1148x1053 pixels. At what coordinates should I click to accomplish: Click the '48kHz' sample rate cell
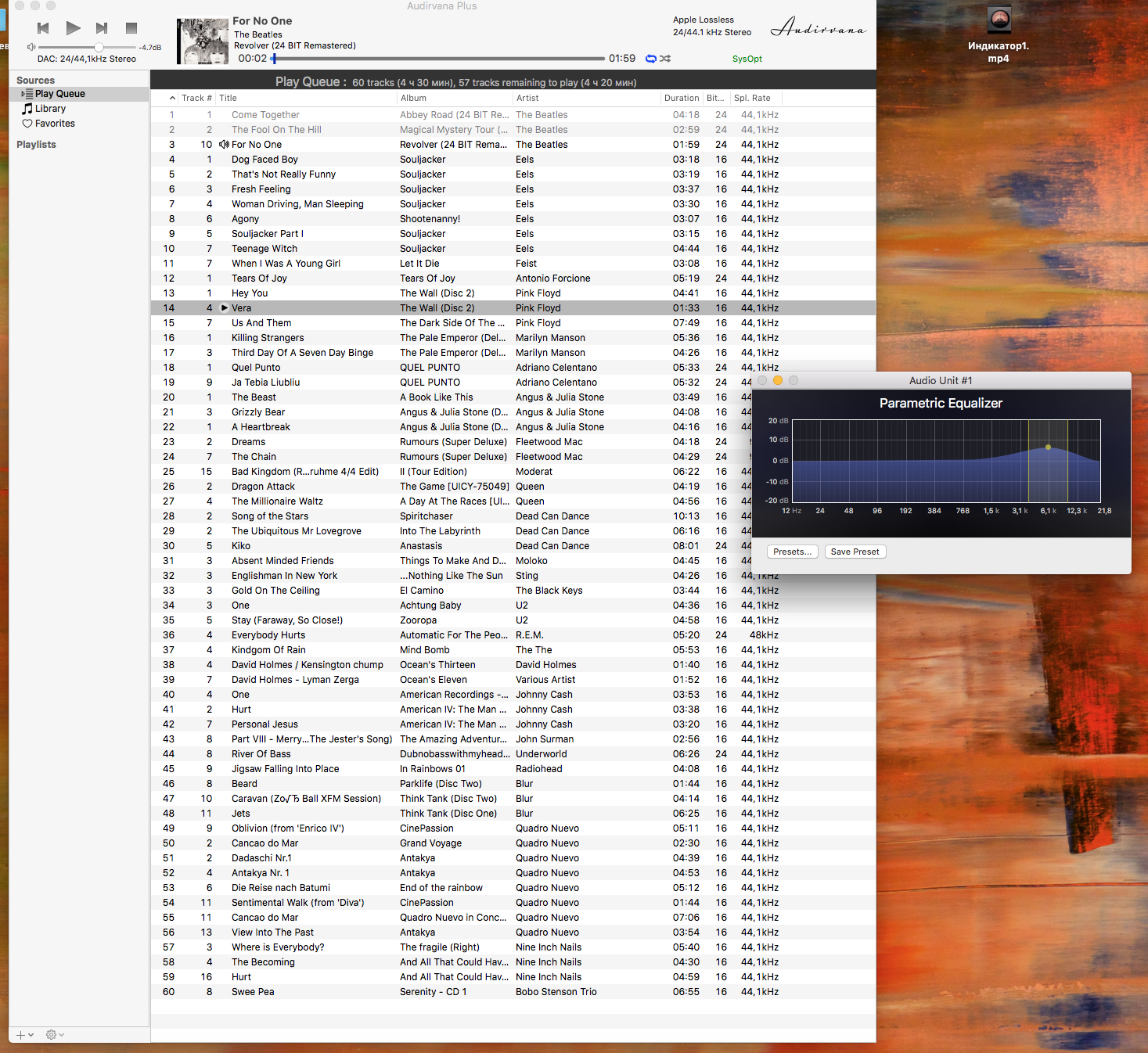[764, 635]
